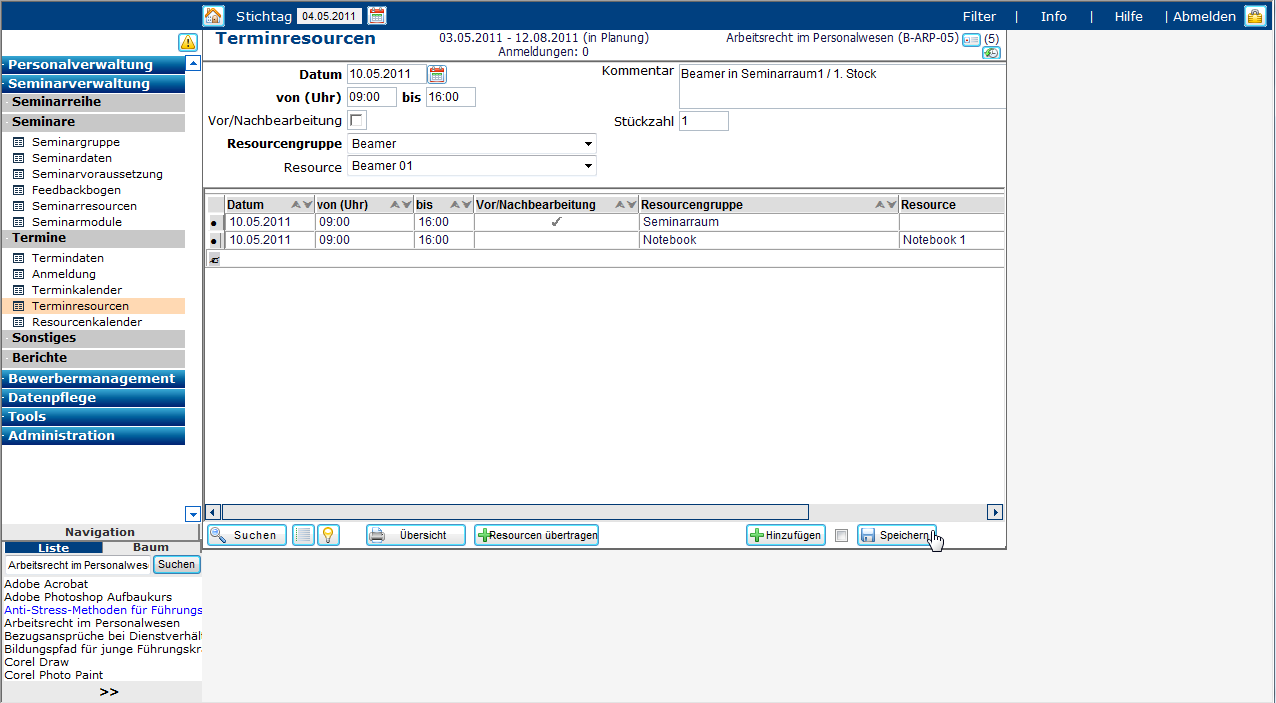Expand the Berichte section
The image size is (1276, 703).
click(x=93, y=358)
